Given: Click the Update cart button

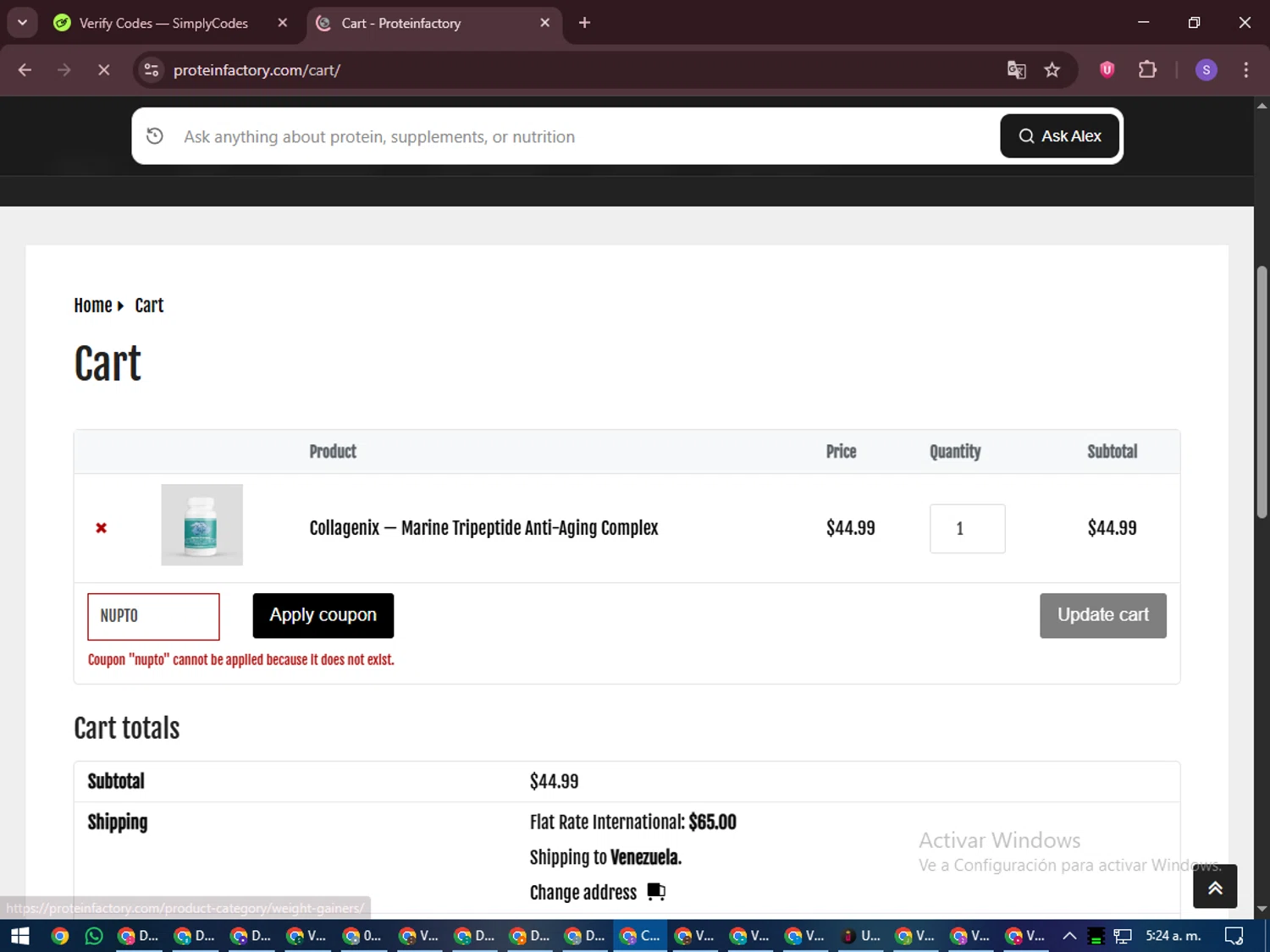Looking at the screenshot, I should (x=1103, y=615).
